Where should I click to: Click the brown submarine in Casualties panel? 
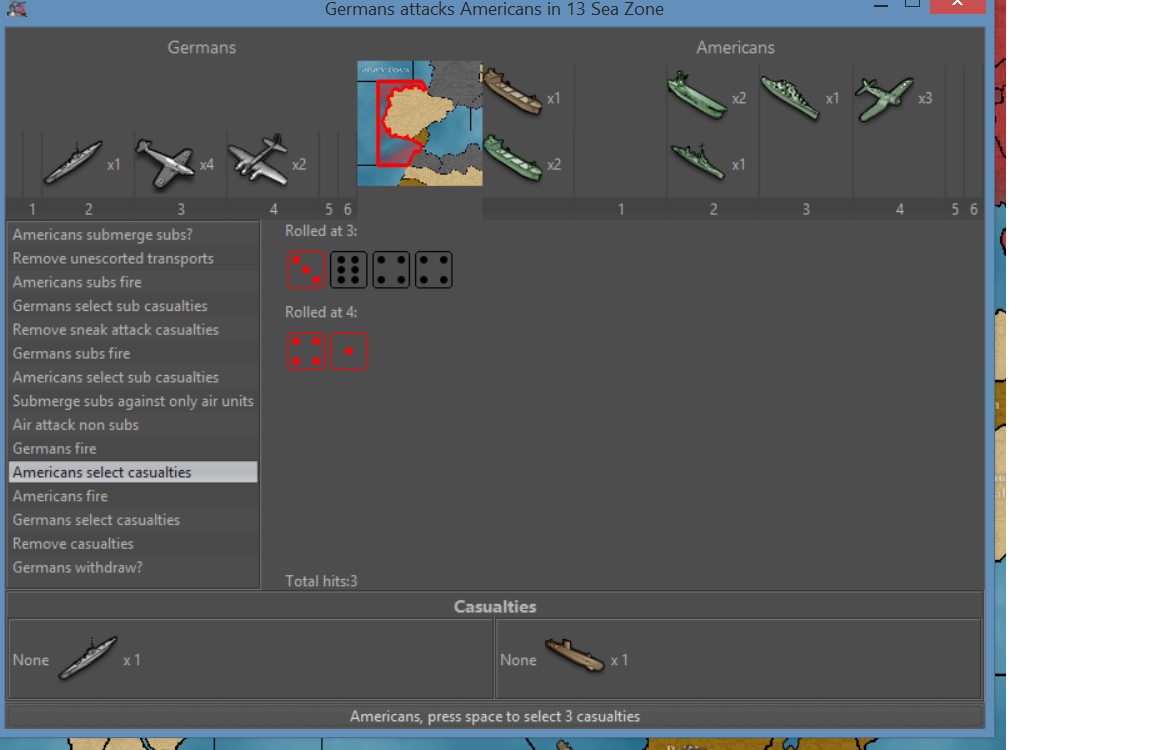[575, 657]
